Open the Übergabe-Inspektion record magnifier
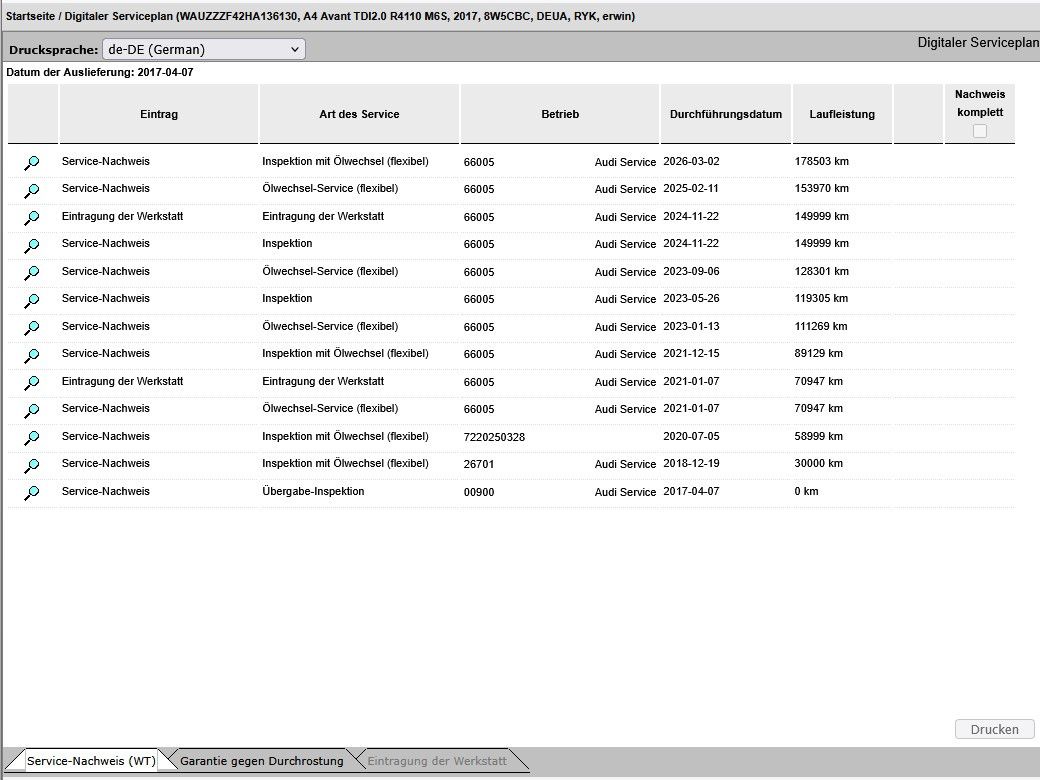This screenshot has width=1040, height=780. coord(32,492)
